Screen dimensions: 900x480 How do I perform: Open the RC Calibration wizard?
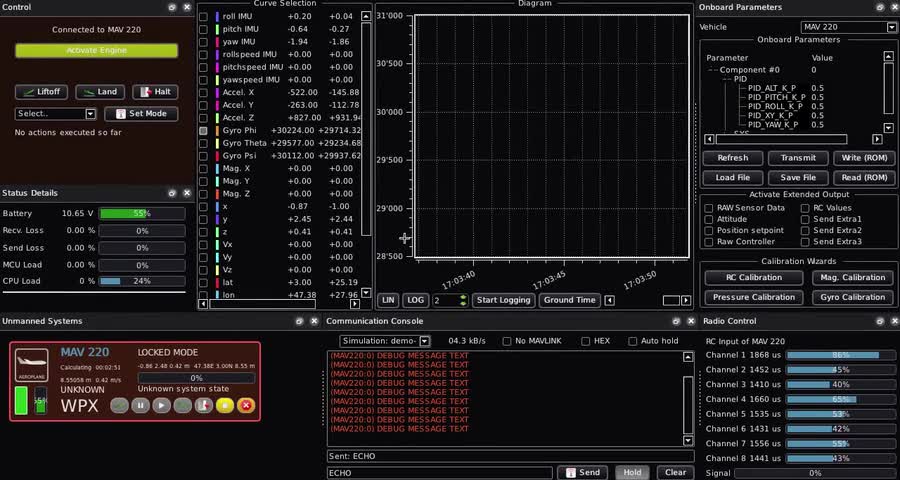coord(754,278)
